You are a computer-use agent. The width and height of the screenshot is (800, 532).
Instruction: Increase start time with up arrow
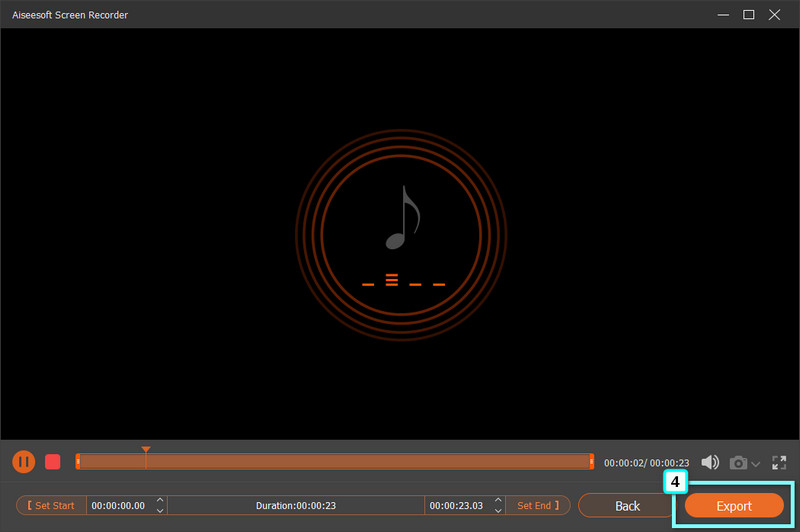point(160,500)
